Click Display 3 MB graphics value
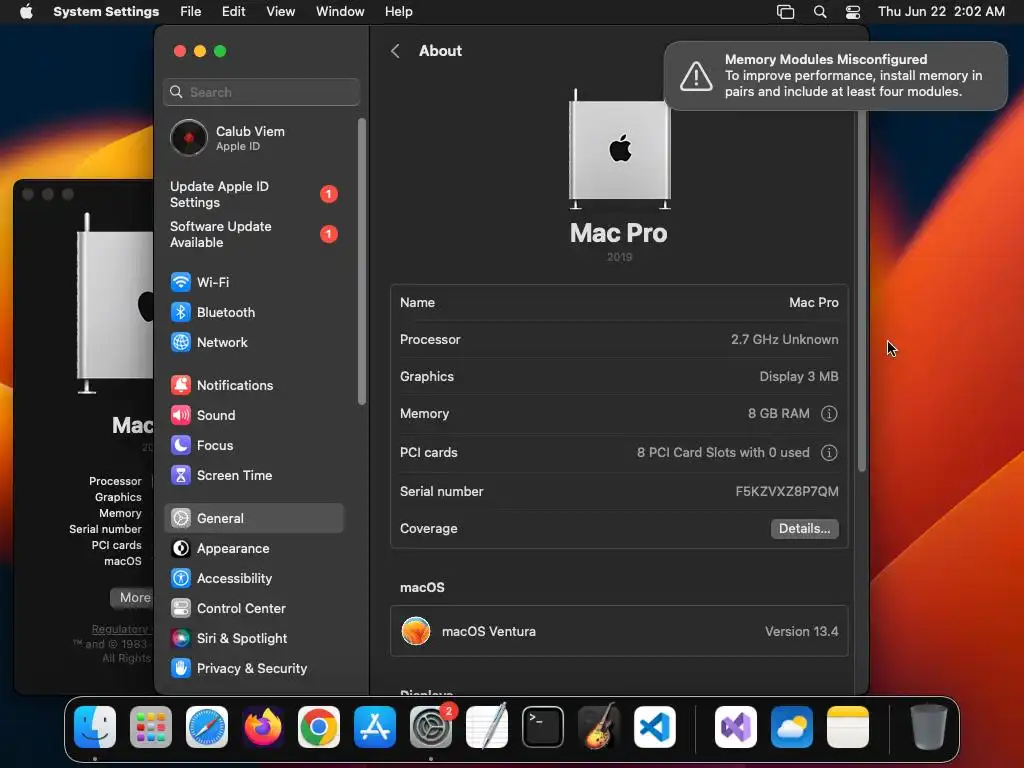1024x768 pixels. (x=799, y=377)
